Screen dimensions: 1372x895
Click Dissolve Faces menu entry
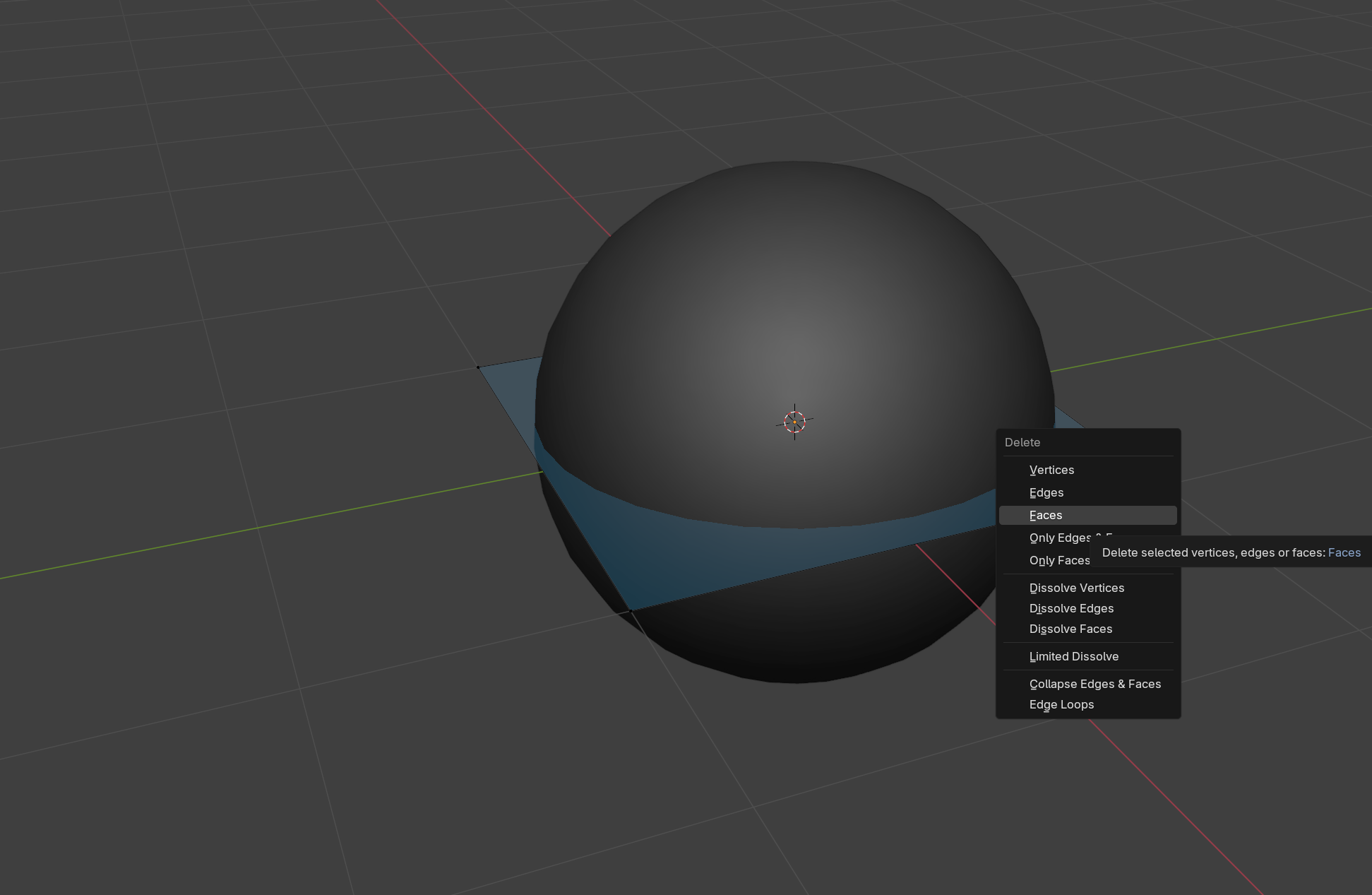click(x=1070, y=629)
